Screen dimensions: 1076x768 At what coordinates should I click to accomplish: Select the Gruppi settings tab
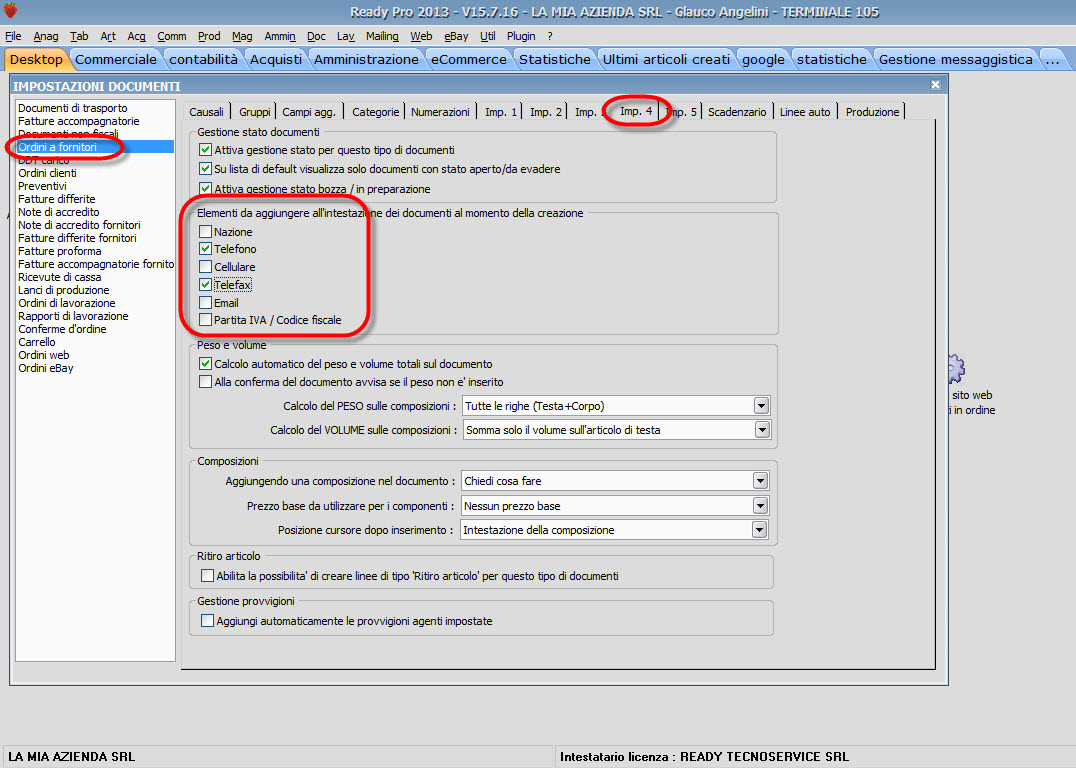[255, 112]
